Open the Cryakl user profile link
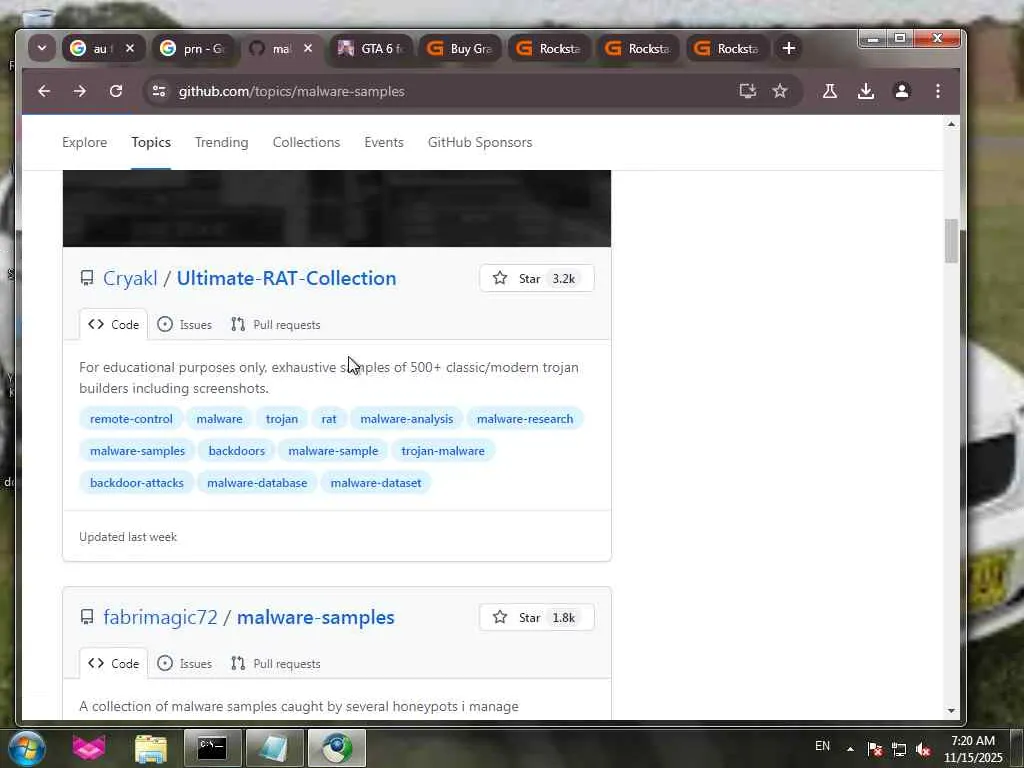 pos(130,278)
